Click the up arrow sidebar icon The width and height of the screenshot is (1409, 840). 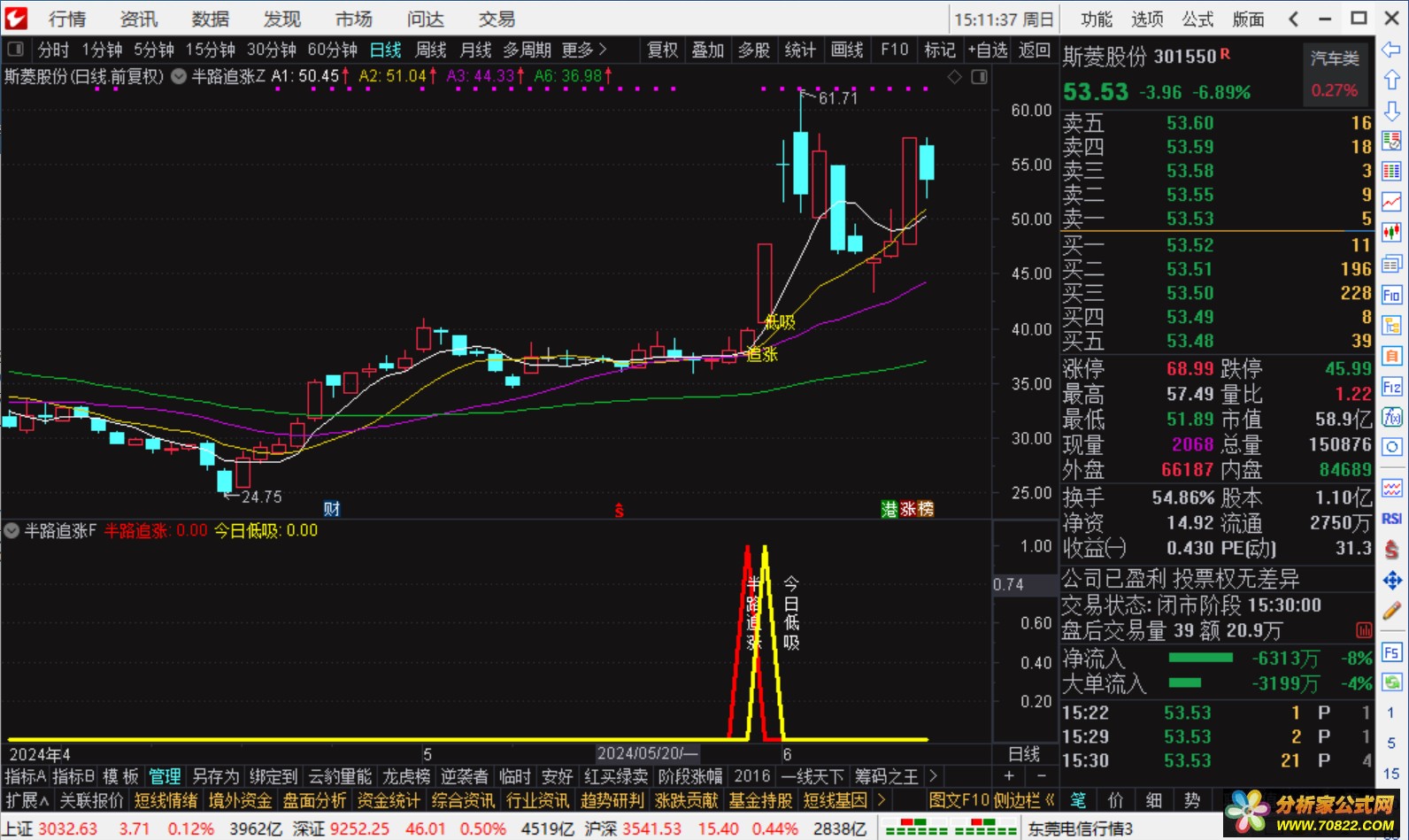[1391, 80]
